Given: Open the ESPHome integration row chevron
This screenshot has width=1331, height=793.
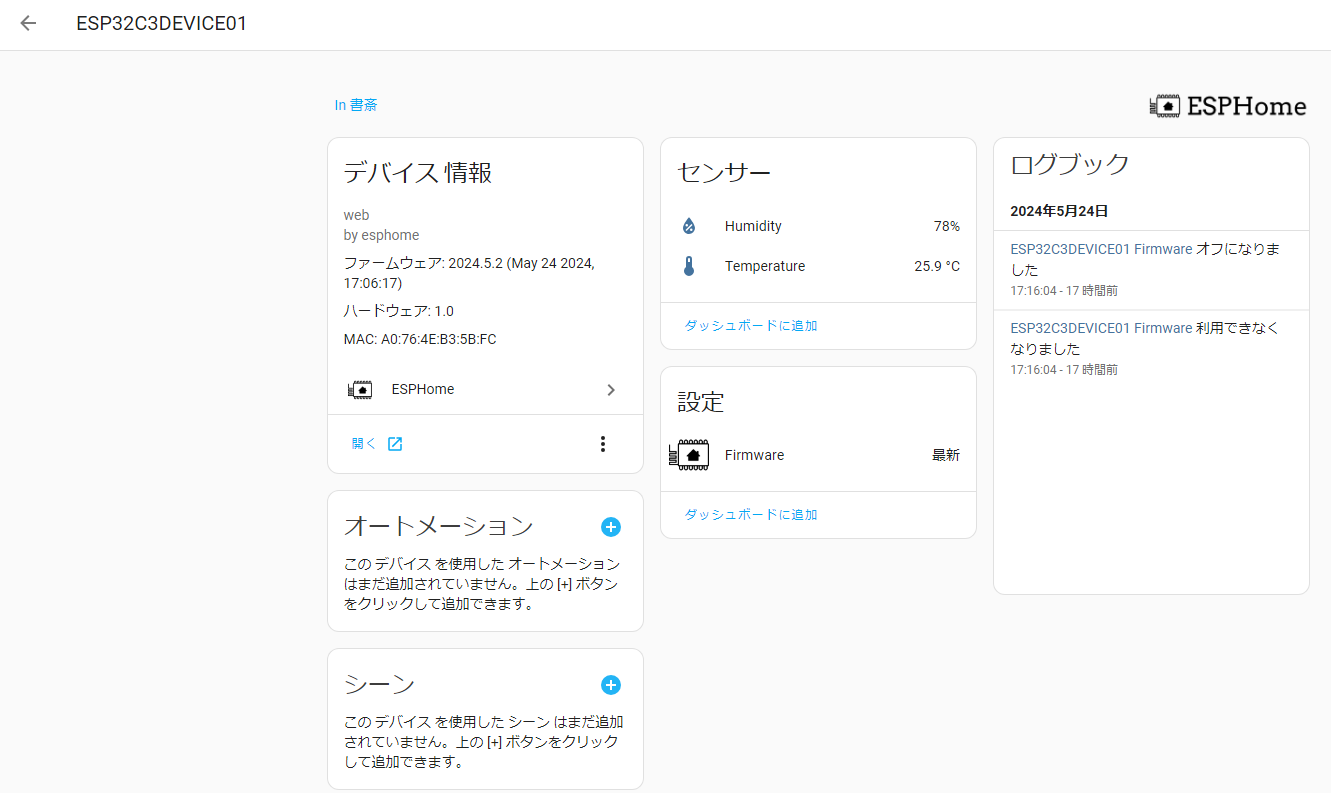Looking at the screenshot, I should (611, 390).
